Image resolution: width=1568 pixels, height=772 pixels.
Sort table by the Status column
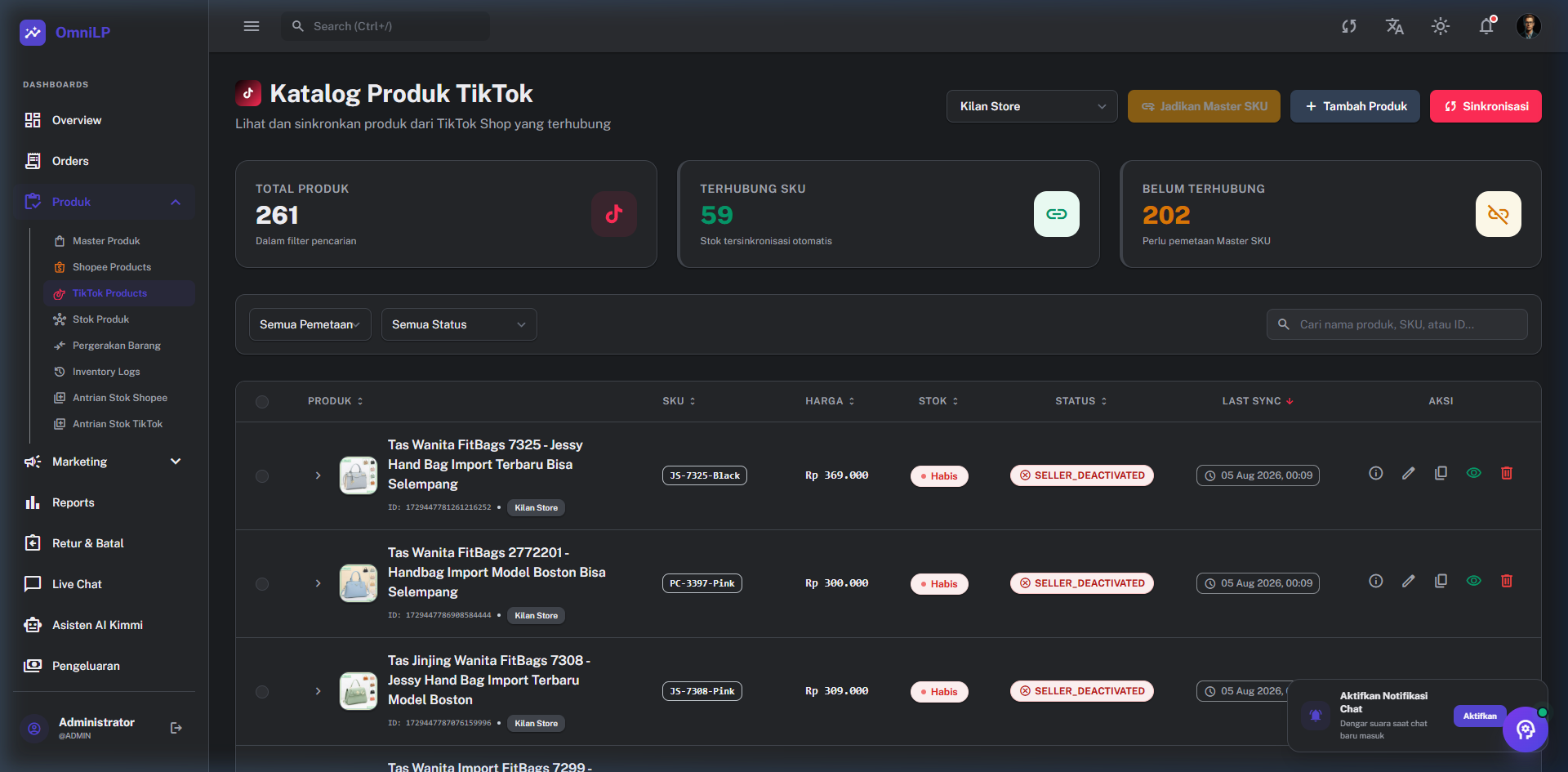tap(1081, 401)
